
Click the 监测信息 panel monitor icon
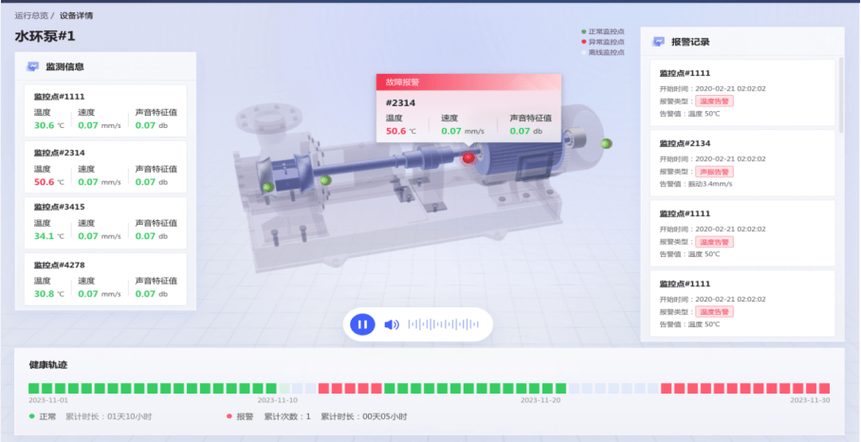[x=32, y=66]
